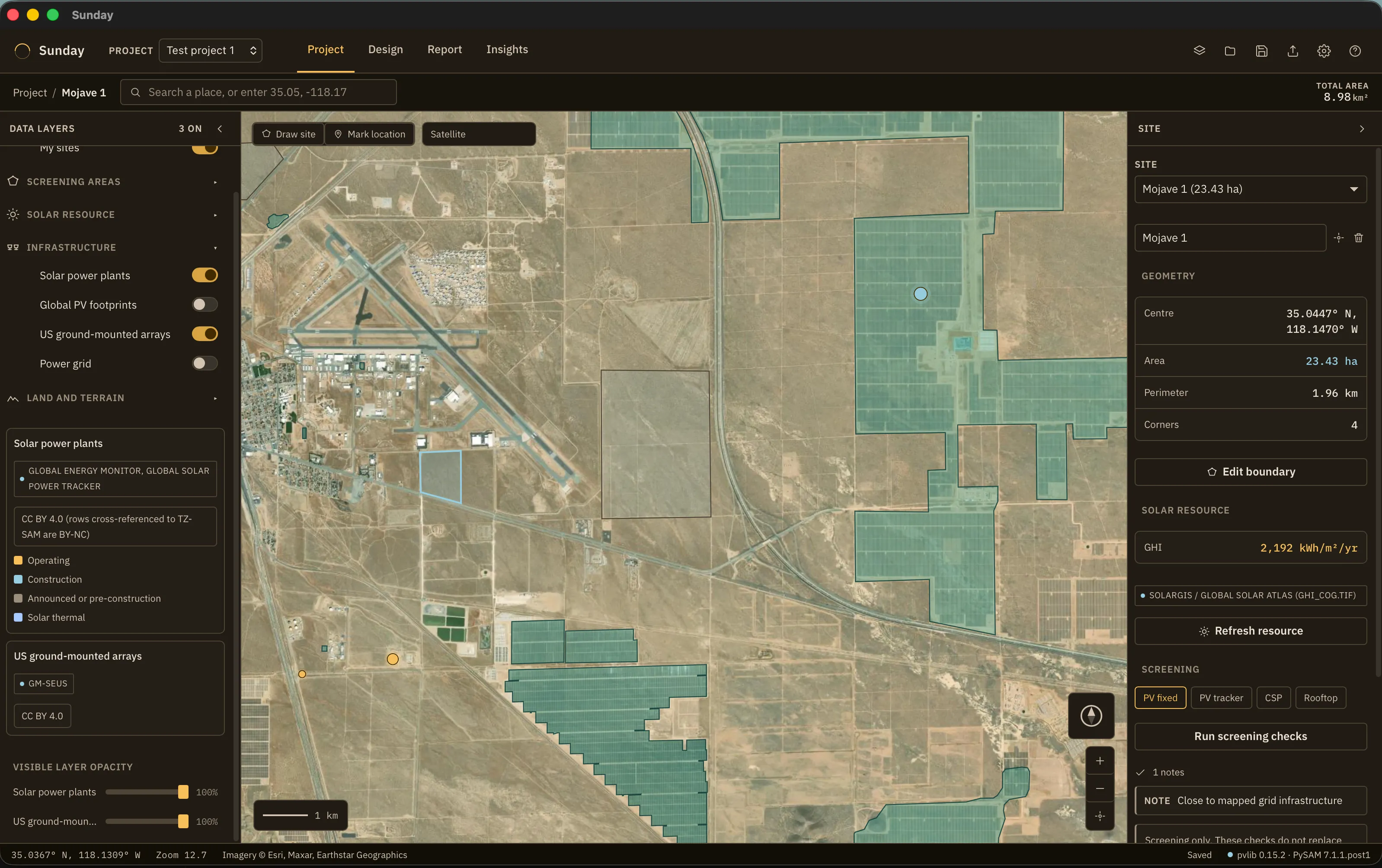Zoom in with the map plus button
The image size is (1382, 868).
pos(1100,761)
